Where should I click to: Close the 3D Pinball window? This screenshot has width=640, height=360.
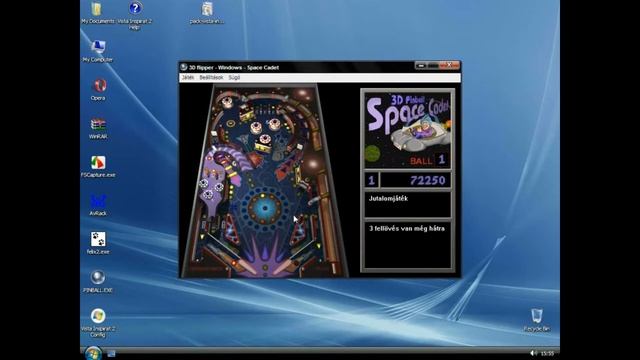coord(449,65)
